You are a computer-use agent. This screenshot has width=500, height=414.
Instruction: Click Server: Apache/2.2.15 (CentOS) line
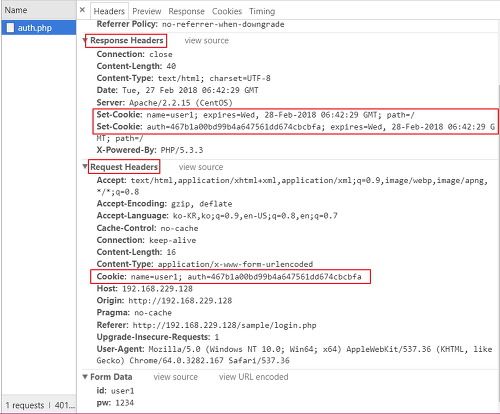pos(165,103)
